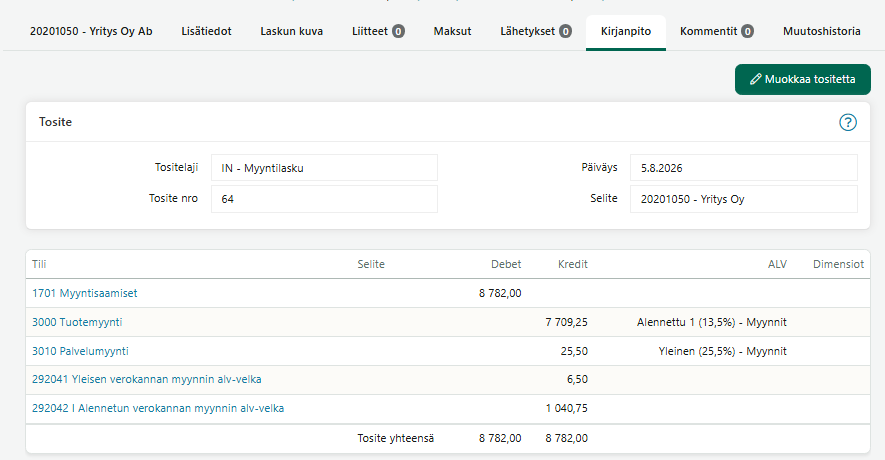This screenshot has width=885, height=460.
Task: Click the Tosite panel heading
Action: (55, 122)
